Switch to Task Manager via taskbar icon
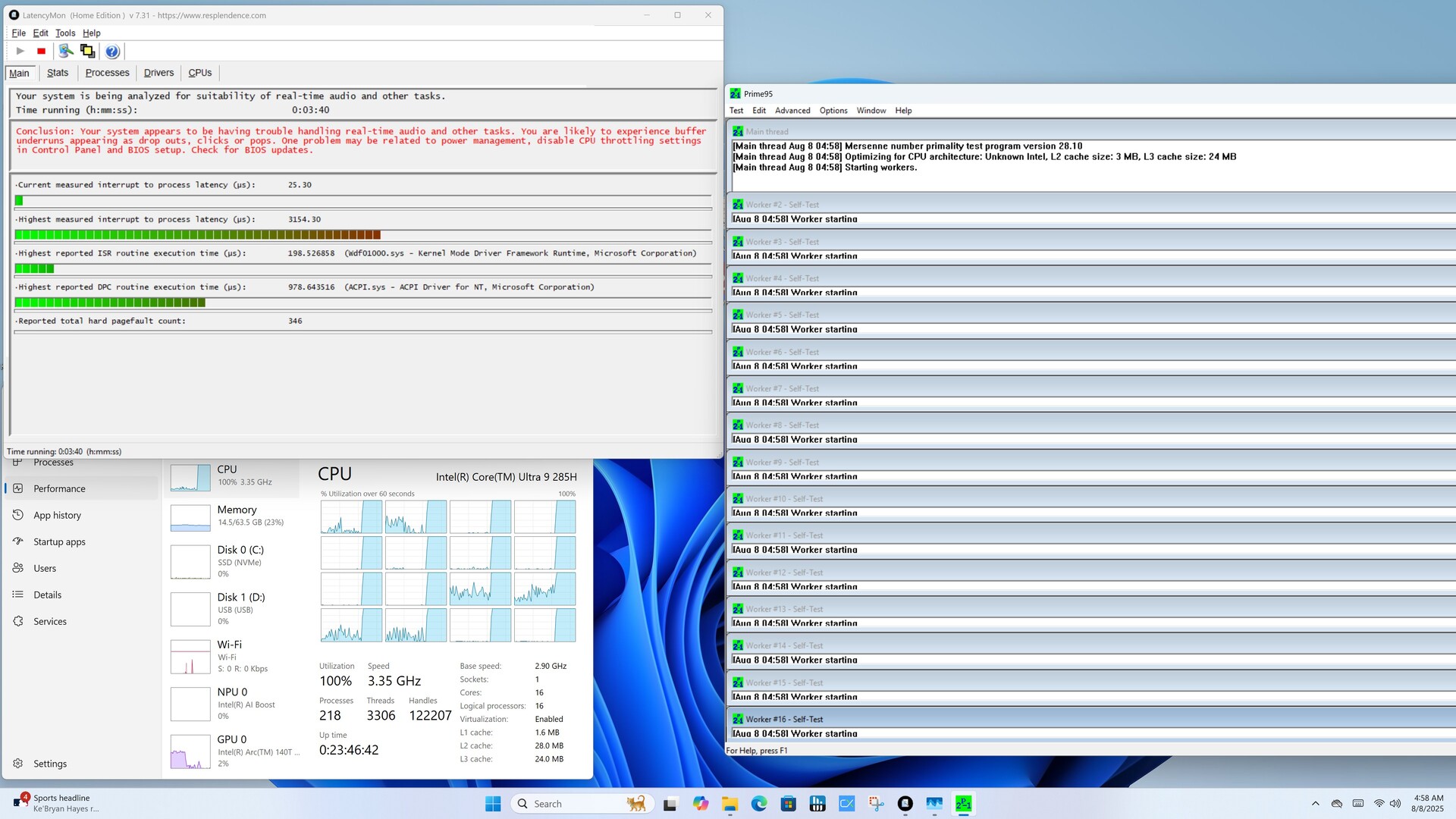1456x819 pixels. [934, 804]
